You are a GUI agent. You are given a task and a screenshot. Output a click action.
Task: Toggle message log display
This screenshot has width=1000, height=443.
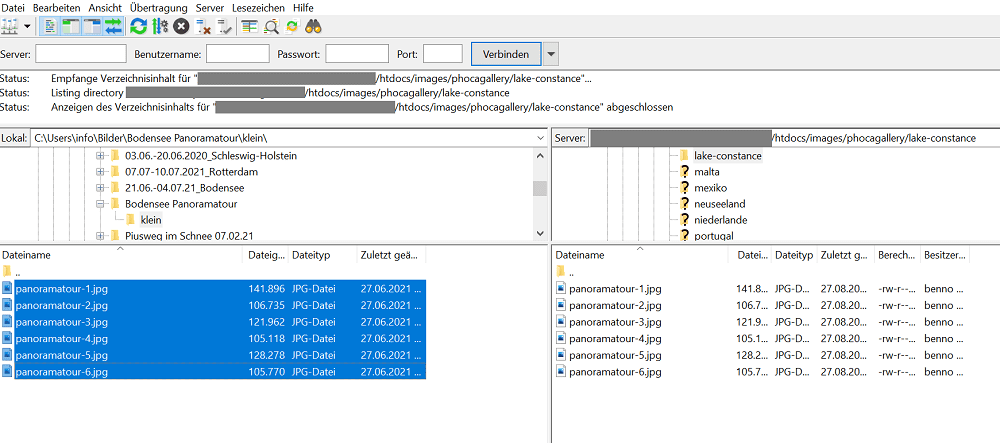pyautogui.click(x=51, y=26)
